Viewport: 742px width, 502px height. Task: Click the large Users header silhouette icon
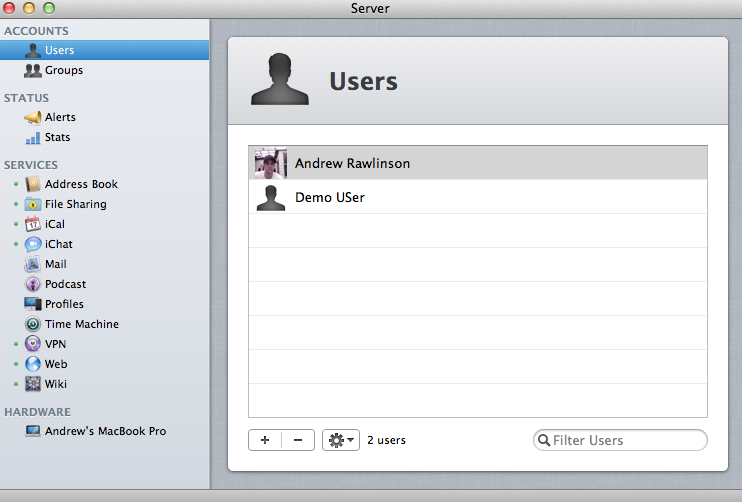(280, 79)
